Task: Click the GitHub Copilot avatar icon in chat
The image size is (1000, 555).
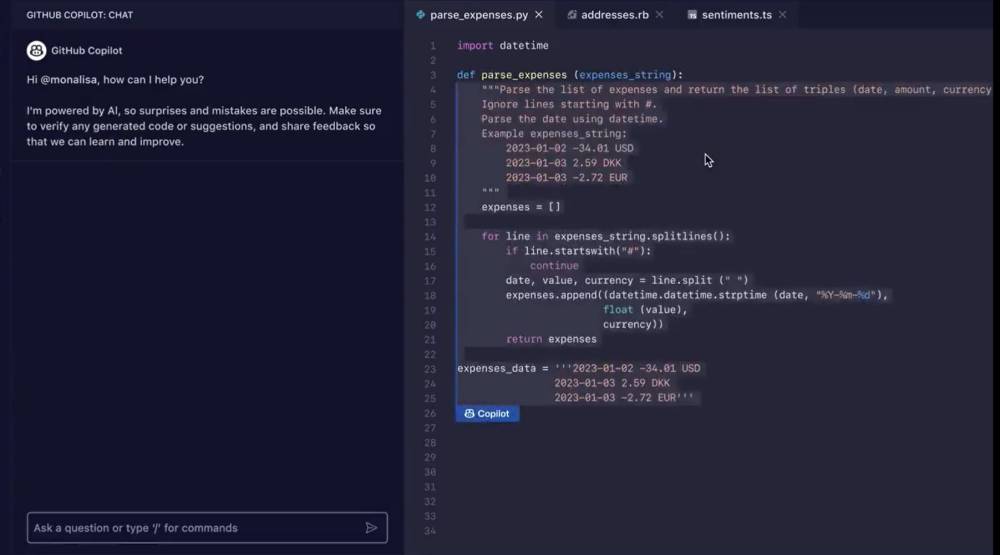Action: pyautogui.click(x=36, y=50)
